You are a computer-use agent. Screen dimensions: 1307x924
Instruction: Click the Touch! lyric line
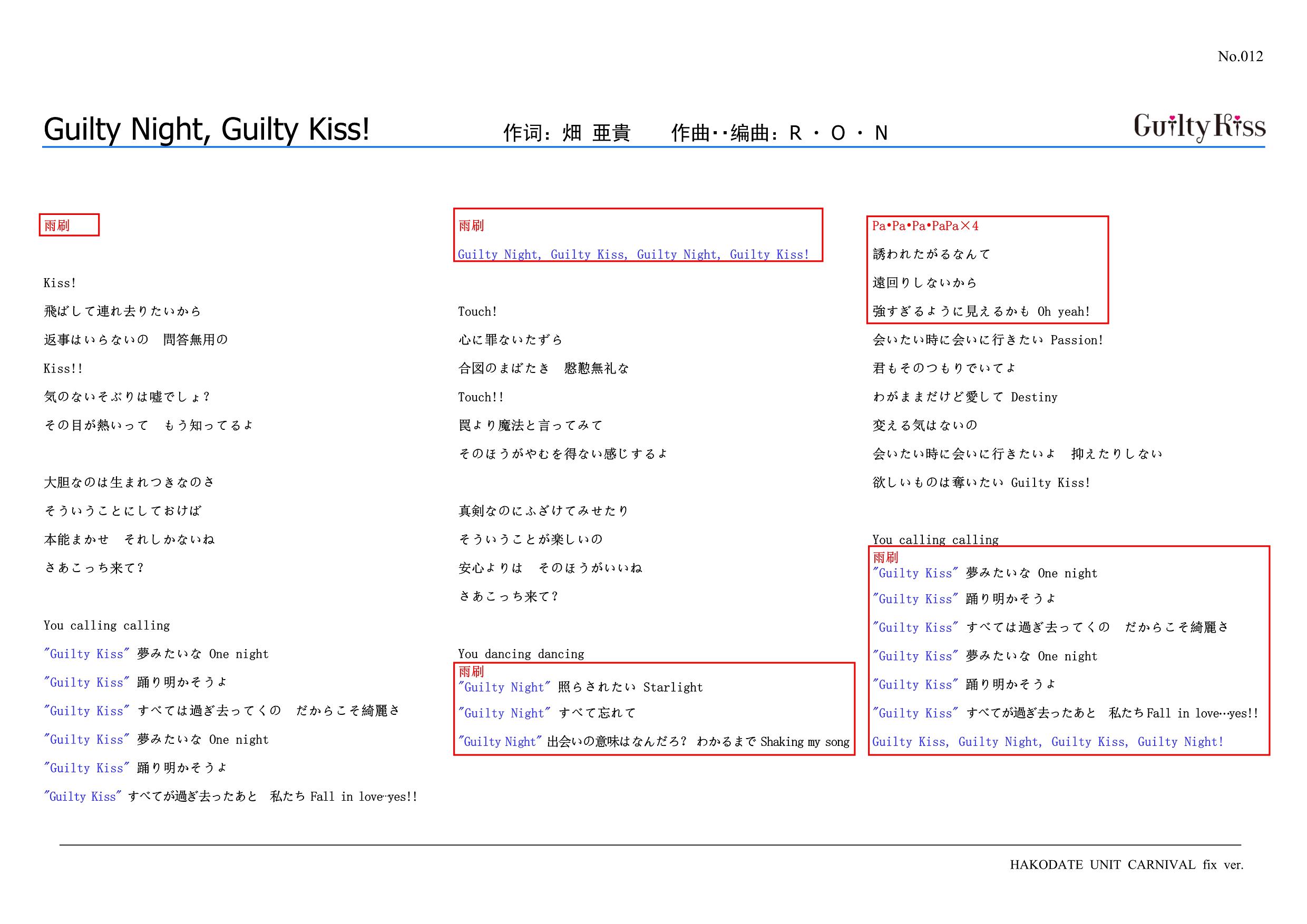pyautogui.click(x=477, y=312)
